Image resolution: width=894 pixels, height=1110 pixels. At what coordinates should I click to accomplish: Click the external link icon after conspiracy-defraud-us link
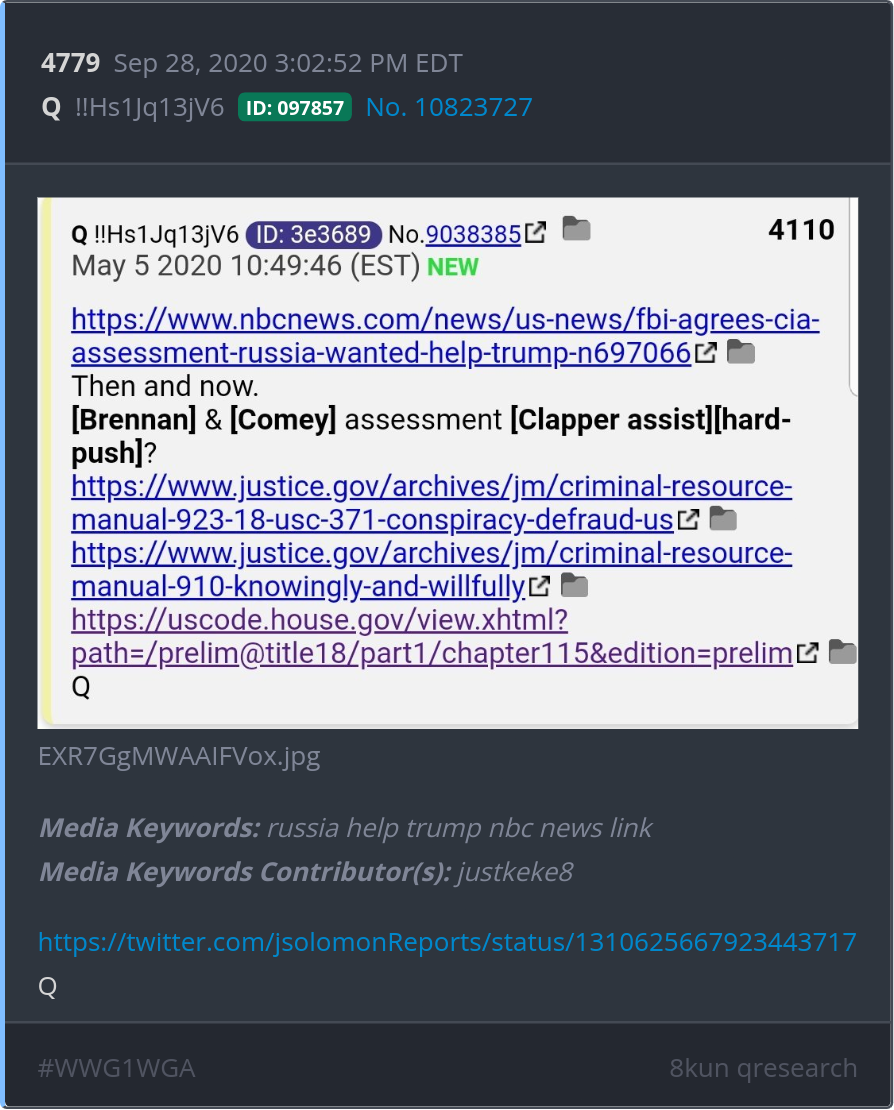[x=688, y=519]
